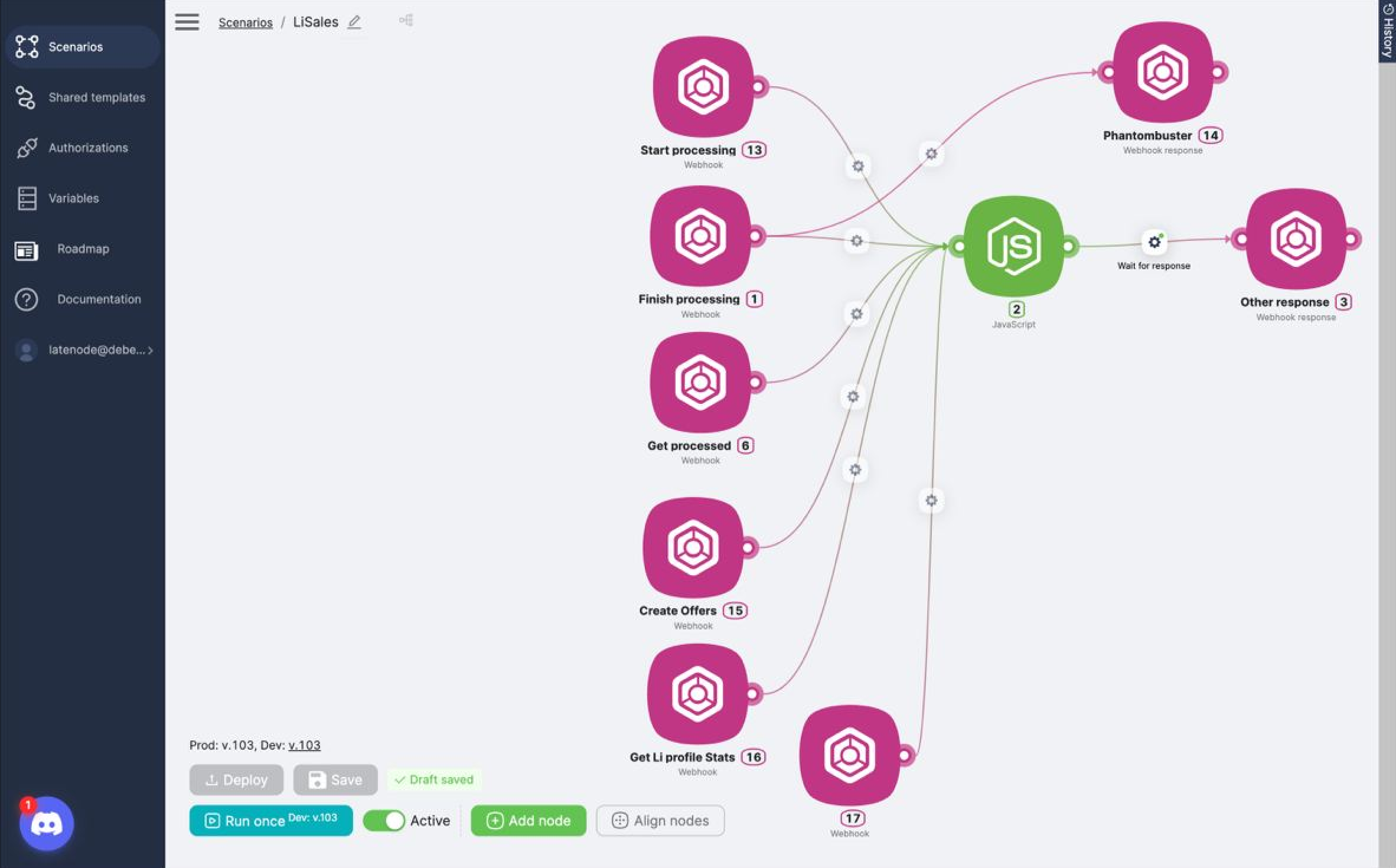
Task: Click the pencil icon to rename LiSales
Action: point(354,22)
